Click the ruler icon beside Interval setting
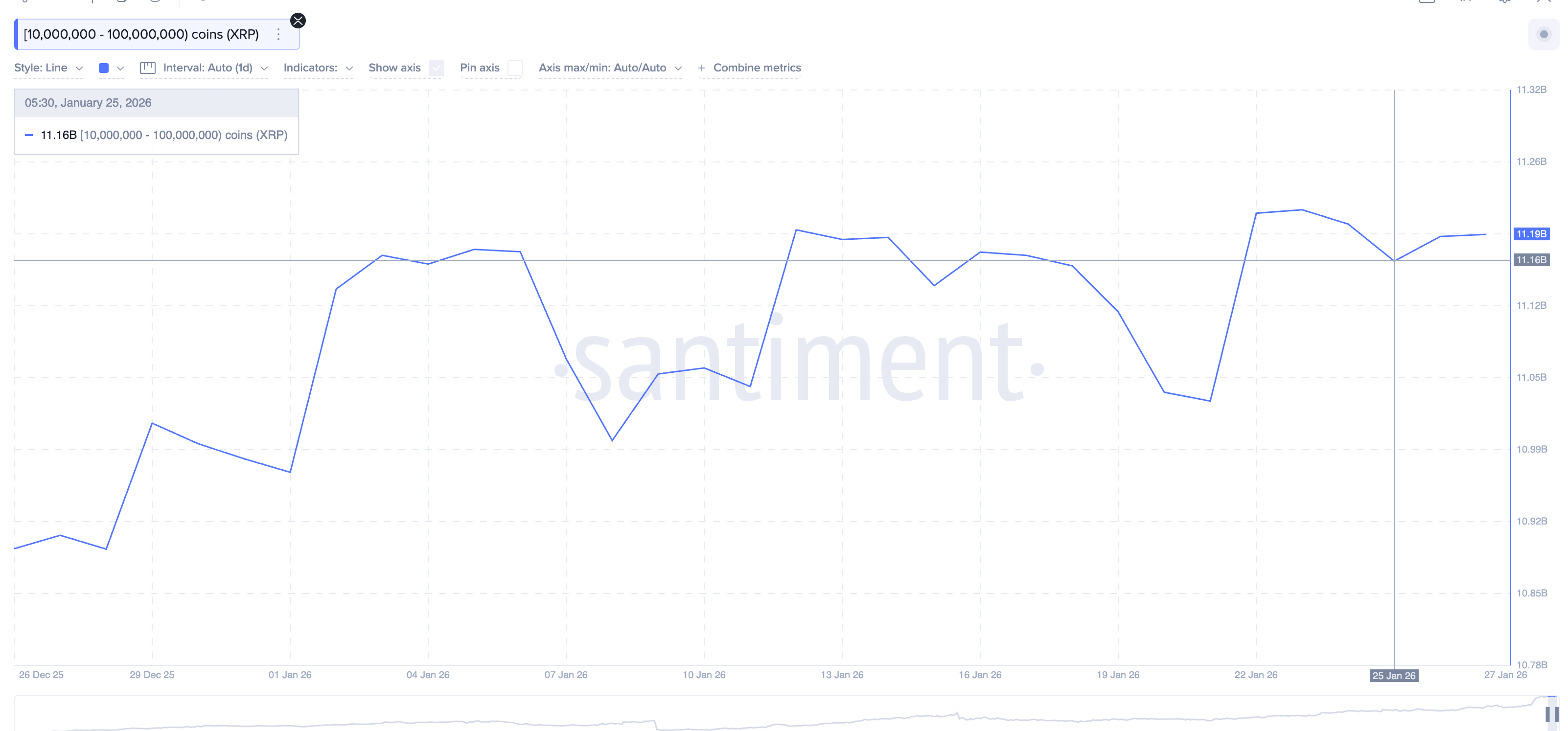This screenshot has width=1568, height=731. (148, 68)
